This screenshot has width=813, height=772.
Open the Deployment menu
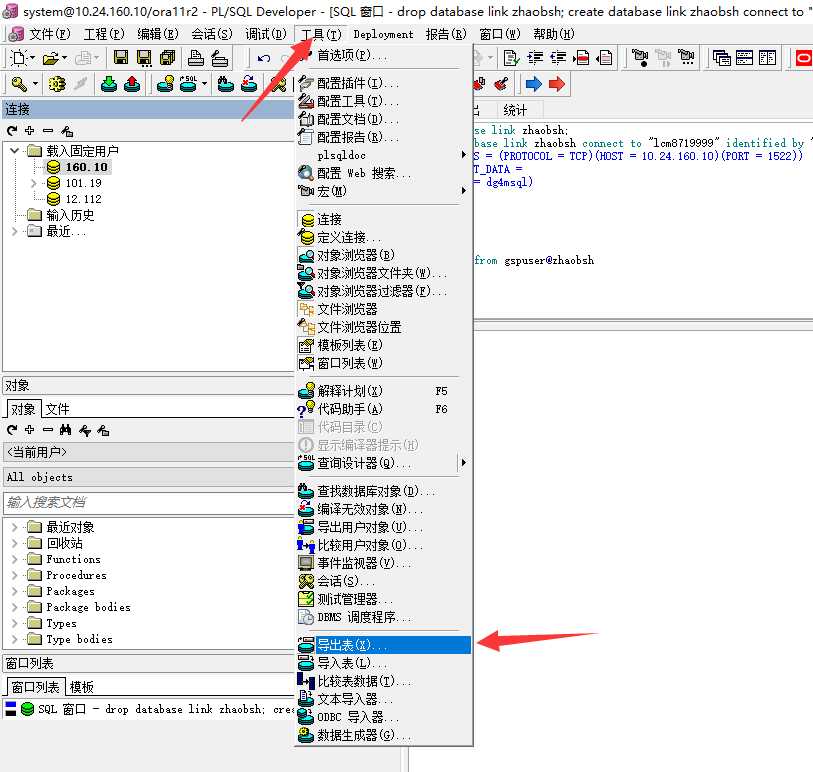(x=384, y=34)
